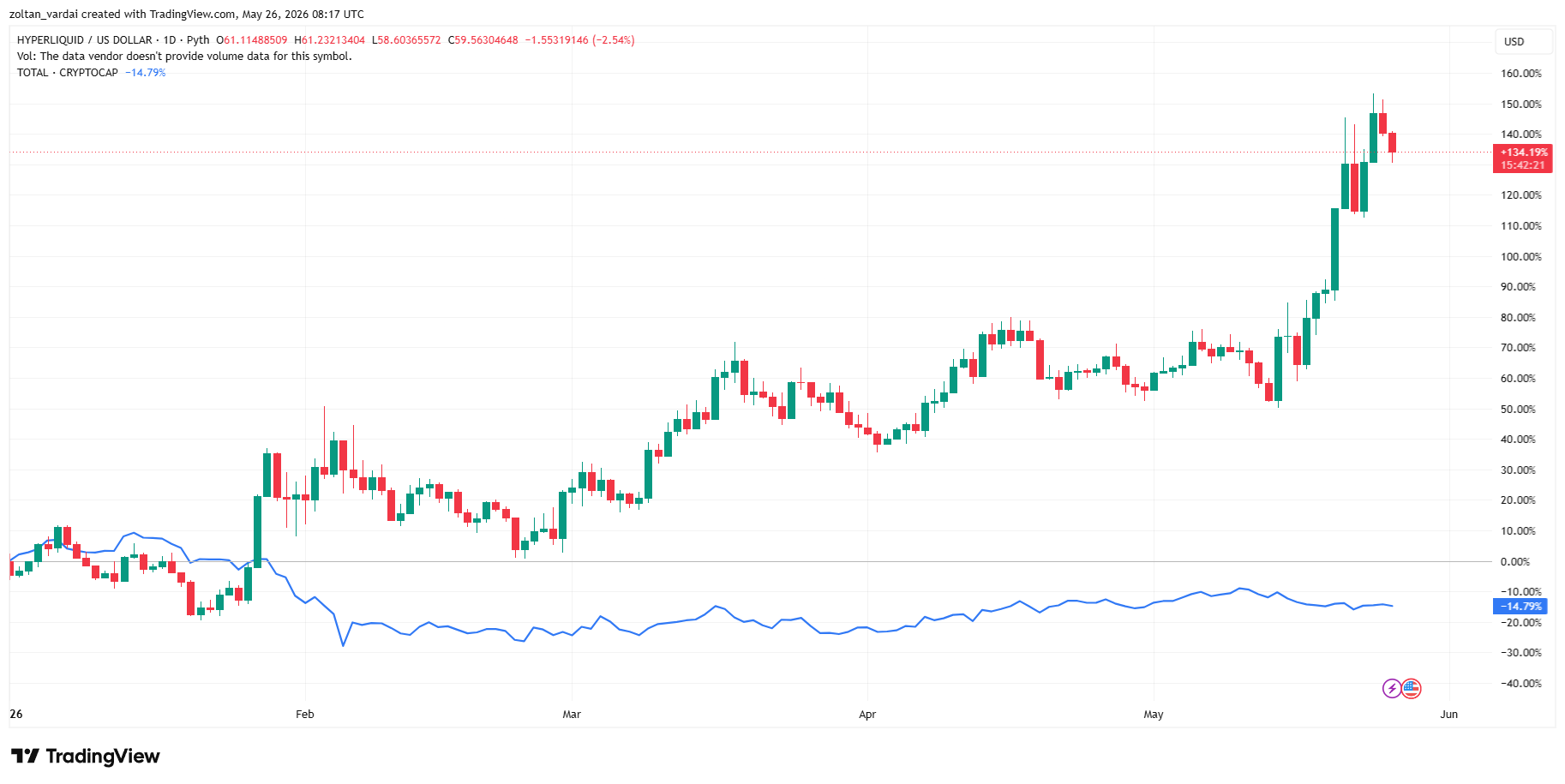Image resolution: width=1565 pixels, height=784 pixels.
Task: Click the Apr label on the time axis
Action: 867,714
